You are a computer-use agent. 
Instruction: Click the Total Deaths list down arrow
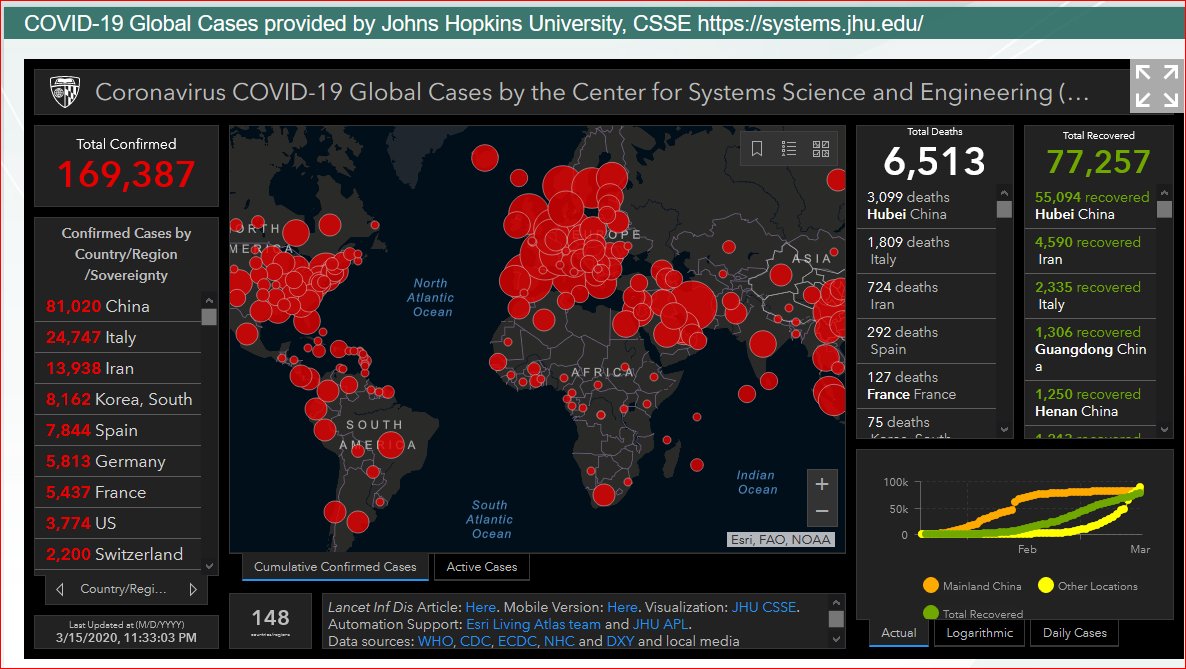tap(1004, 430)
